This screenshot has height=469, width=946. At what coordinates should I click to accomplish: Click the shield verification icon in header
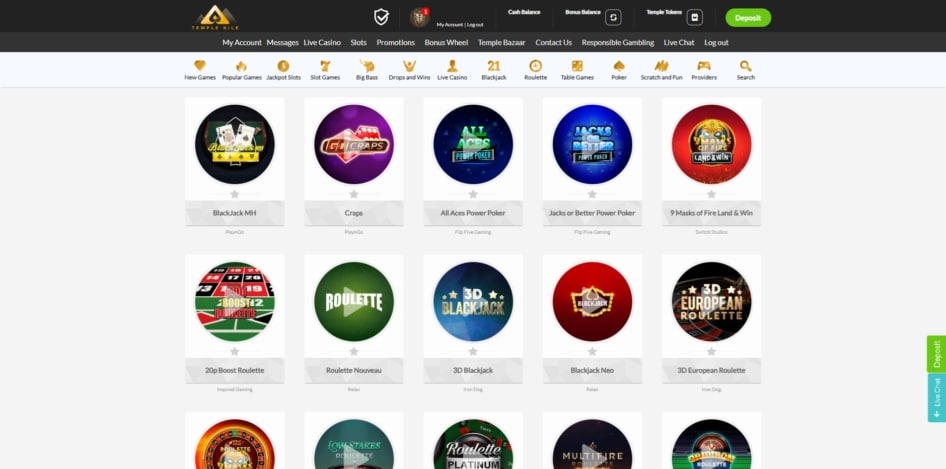point(381,17)
